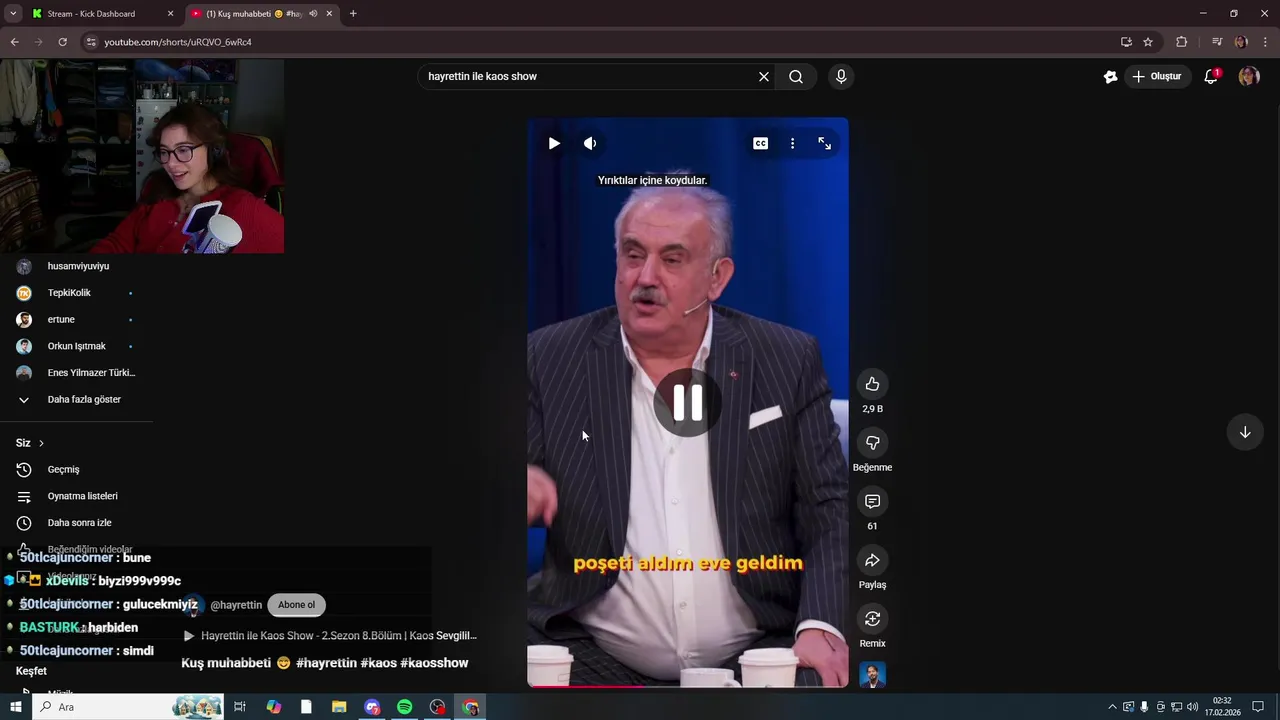Open the Chrome three-dot menu
This screenshot has height=720, width=1280.
[x=1265, y=42]
